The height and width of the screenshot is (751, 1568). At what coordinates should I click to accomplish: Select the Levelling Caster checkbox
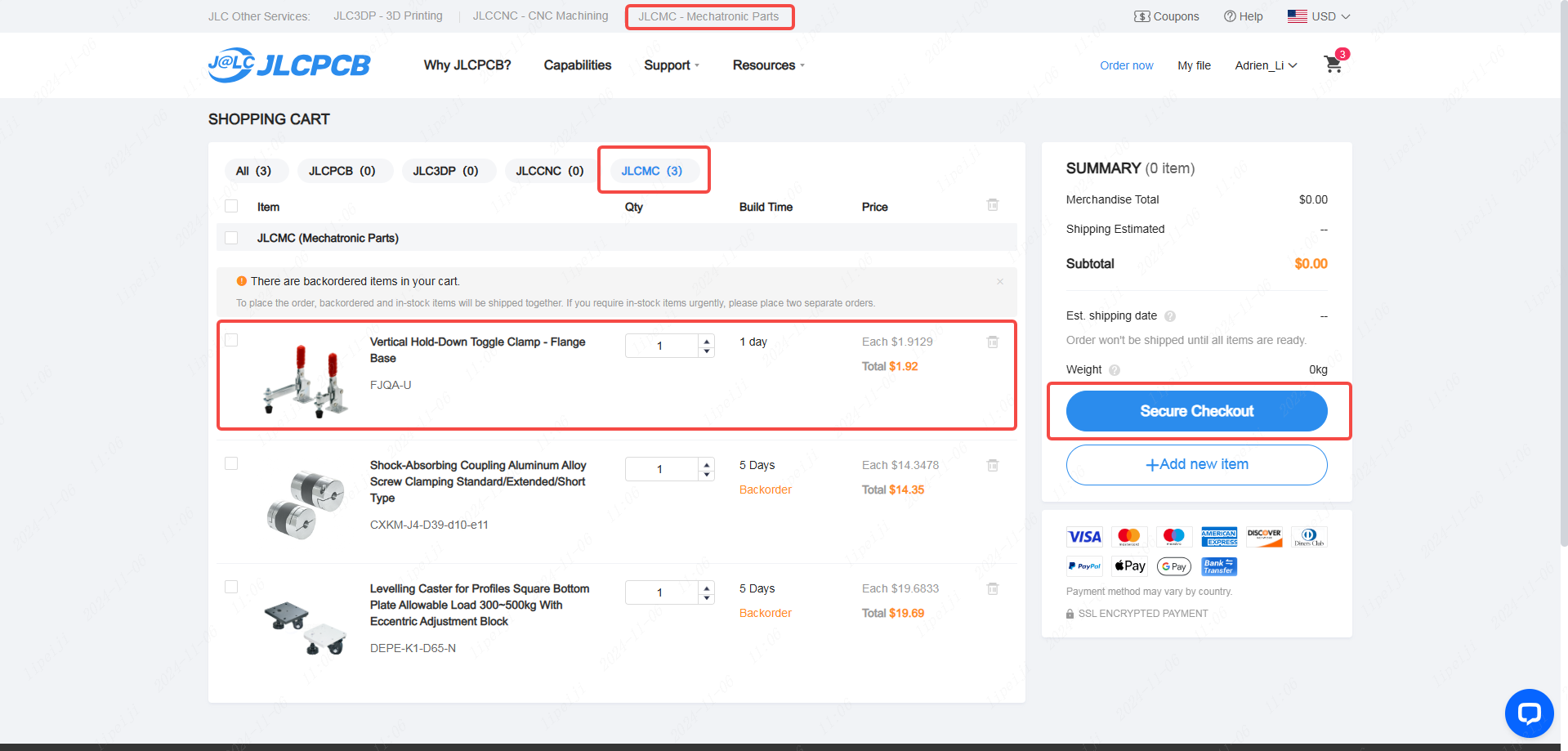point(231,587)
